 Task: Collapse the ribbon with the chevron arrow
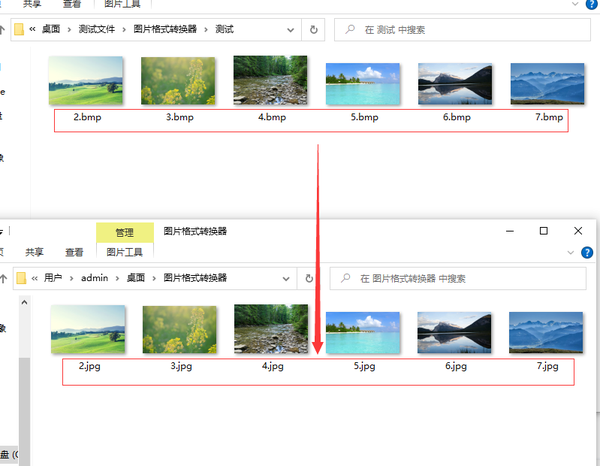(x=571, y=253)
